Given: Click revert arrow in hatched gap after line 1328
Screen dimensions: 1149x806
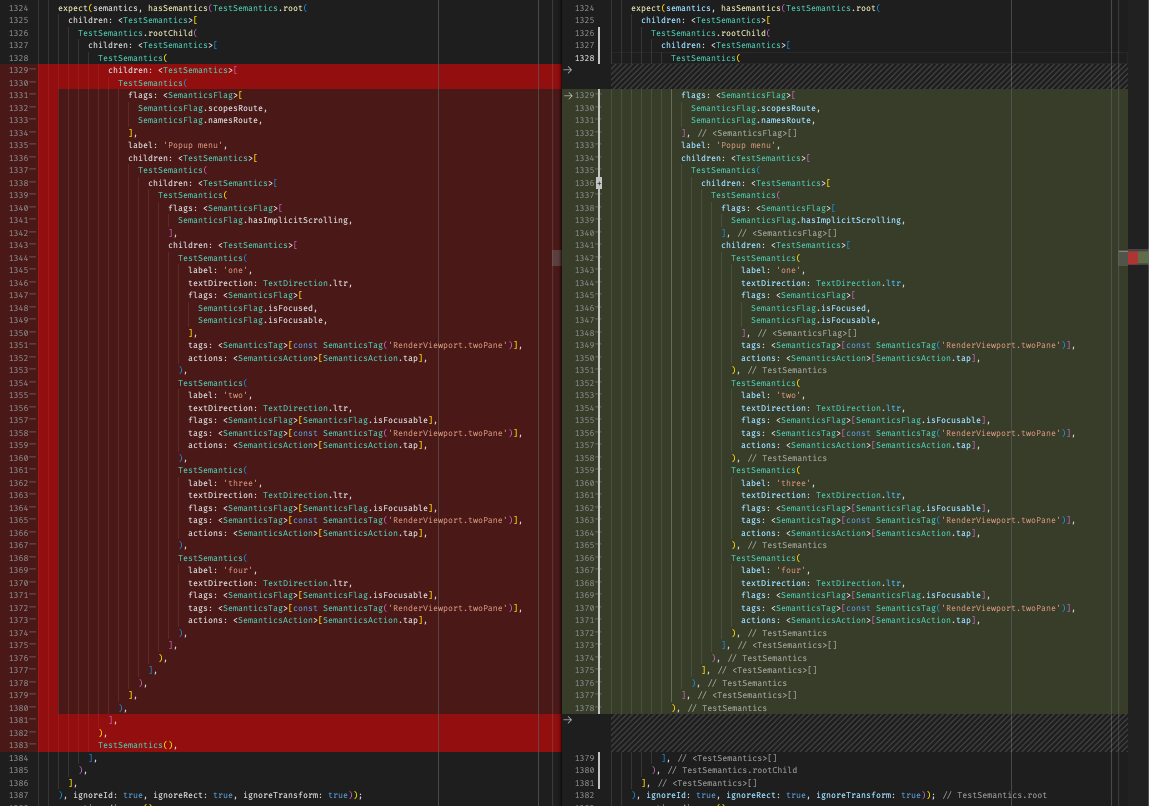Looking at the screenshot, I should 568,70.
